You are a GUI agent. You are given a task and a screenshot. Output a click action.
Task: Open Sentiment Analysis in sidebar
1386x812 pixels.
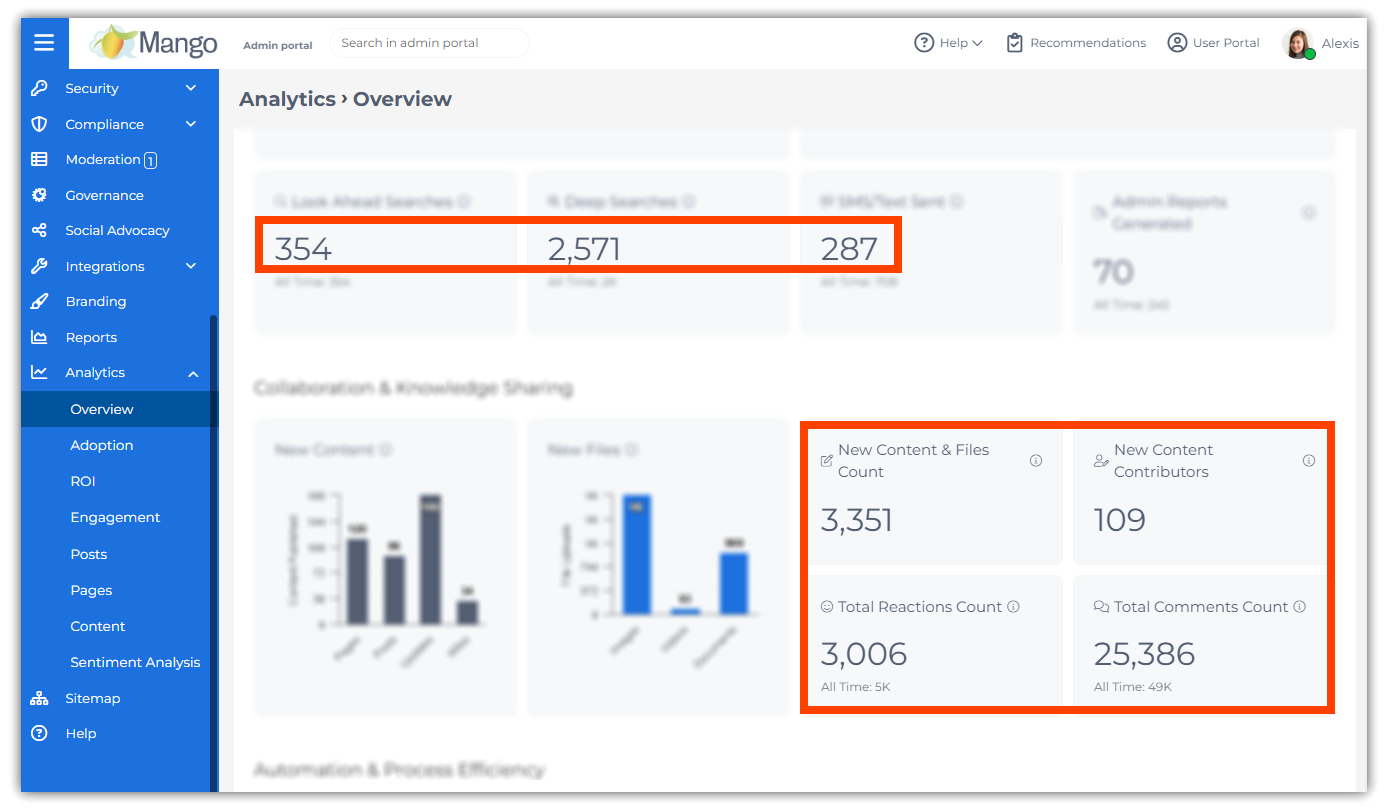coord(135,662)
